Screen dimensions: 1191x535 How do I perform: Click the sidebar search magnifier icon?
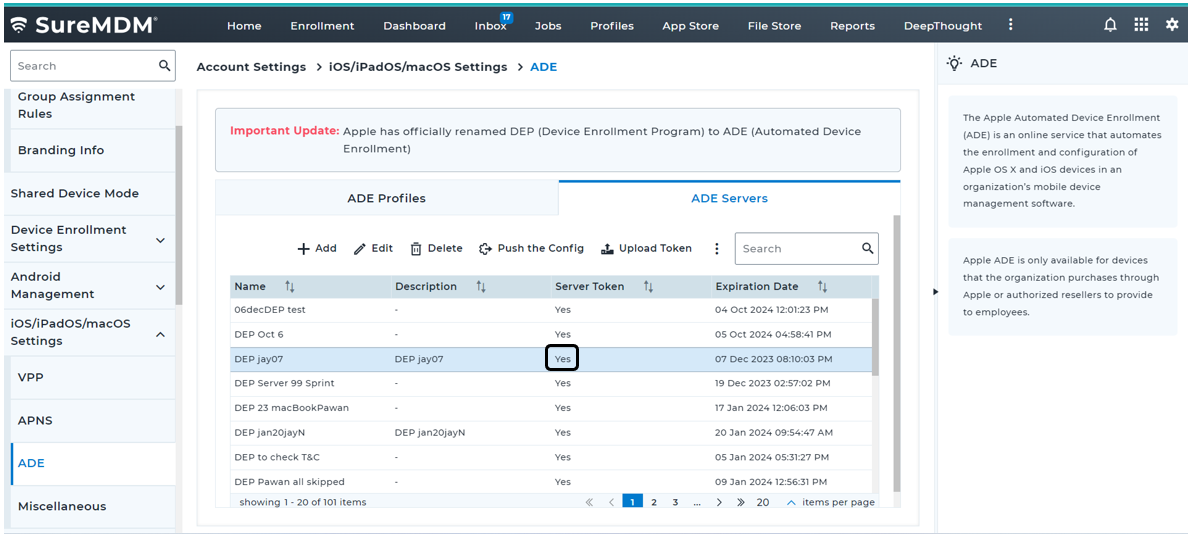[x=164, y=66]
